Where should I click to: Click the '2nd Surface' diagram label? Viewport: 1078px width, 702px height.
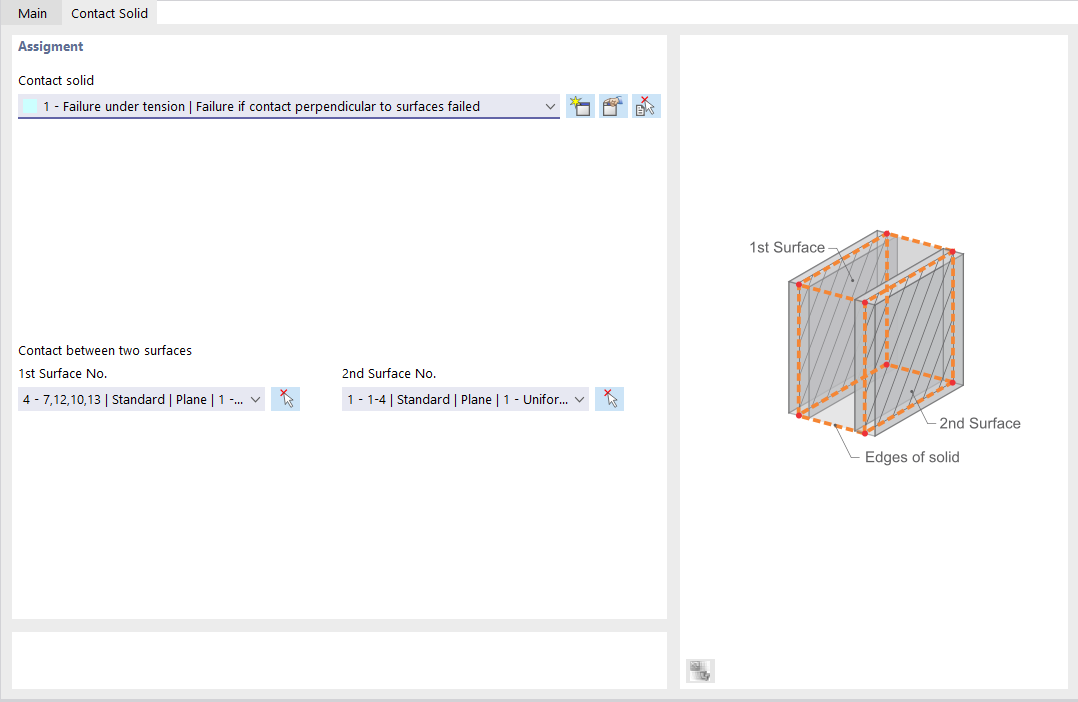[x=980, y=424]
